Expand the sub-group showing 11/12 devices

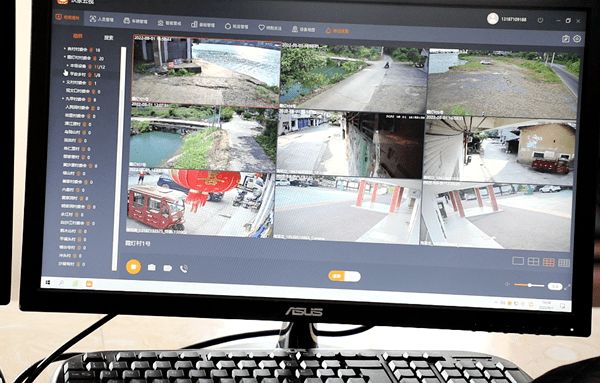pyautogui.click(x=68, y=66)
